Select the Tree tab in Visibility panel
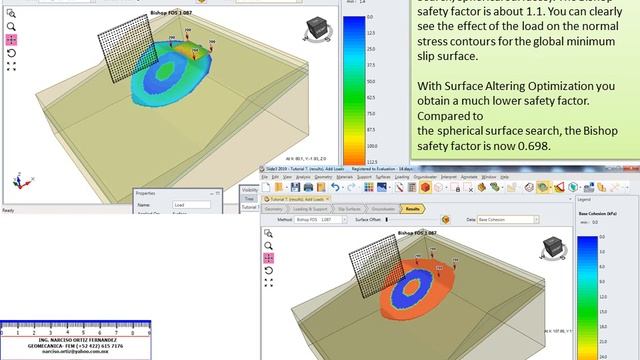The width and height of the screenshot is (640, 360). point(249,199)
